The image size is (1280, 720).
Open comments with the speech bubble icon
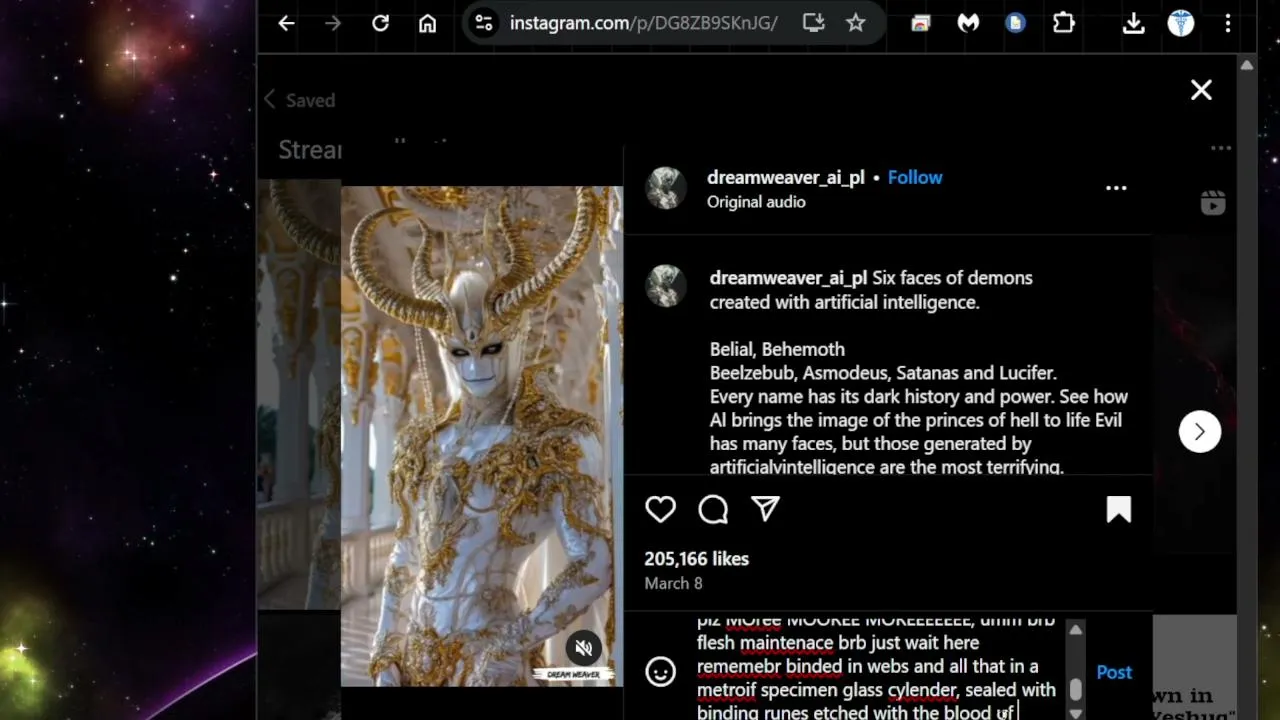pos(713,510)
